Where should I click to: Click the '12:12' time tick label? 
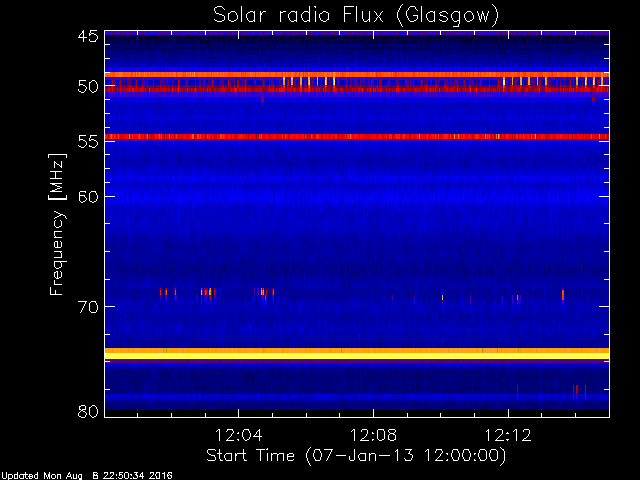coord(508,435)
